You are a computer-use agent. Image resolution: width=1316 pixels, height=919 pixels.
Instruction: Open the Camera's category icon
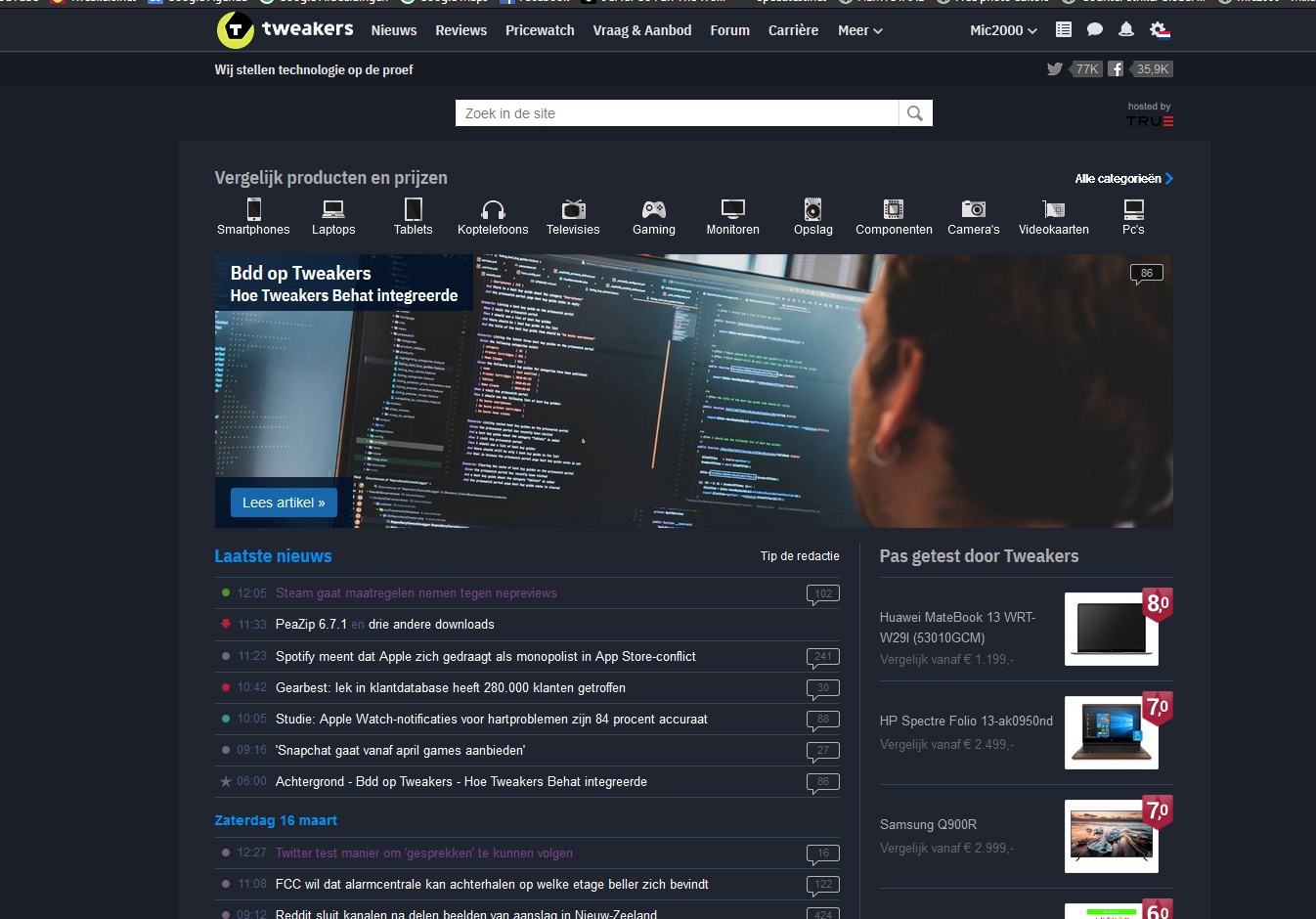click(974, 208)
